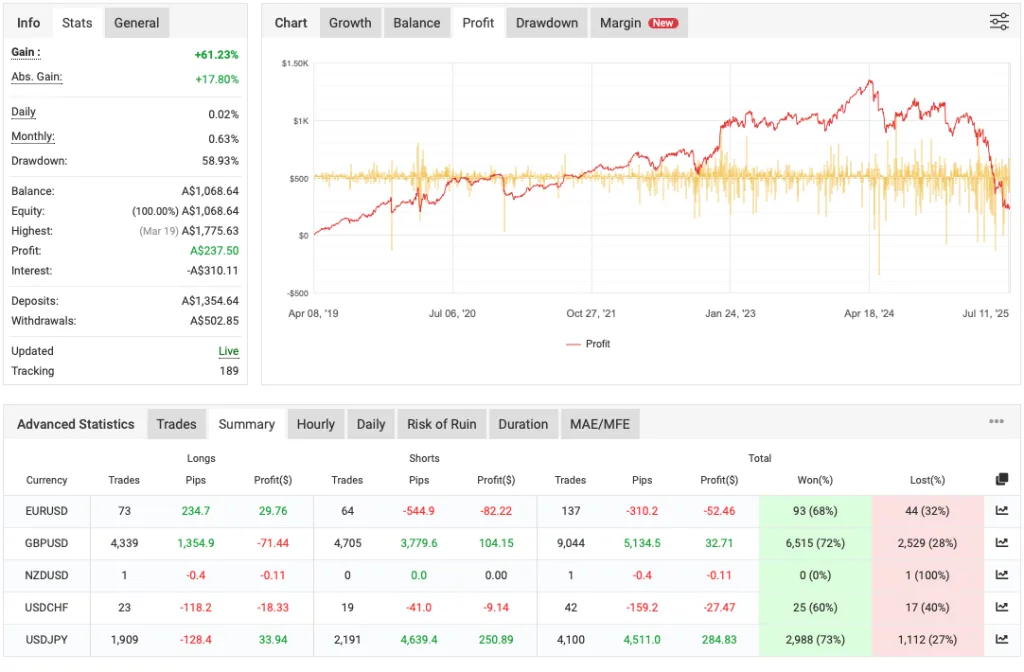Open the chart filter settings icon
This screenshot has height=672, width=1024.
[x=998, y=21]
